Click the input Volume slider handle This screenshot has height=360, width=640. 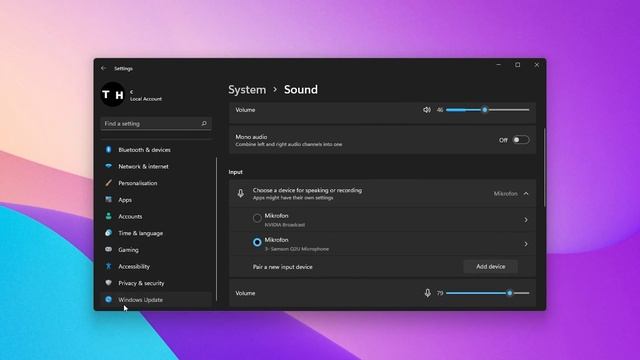tap(509, 293)
